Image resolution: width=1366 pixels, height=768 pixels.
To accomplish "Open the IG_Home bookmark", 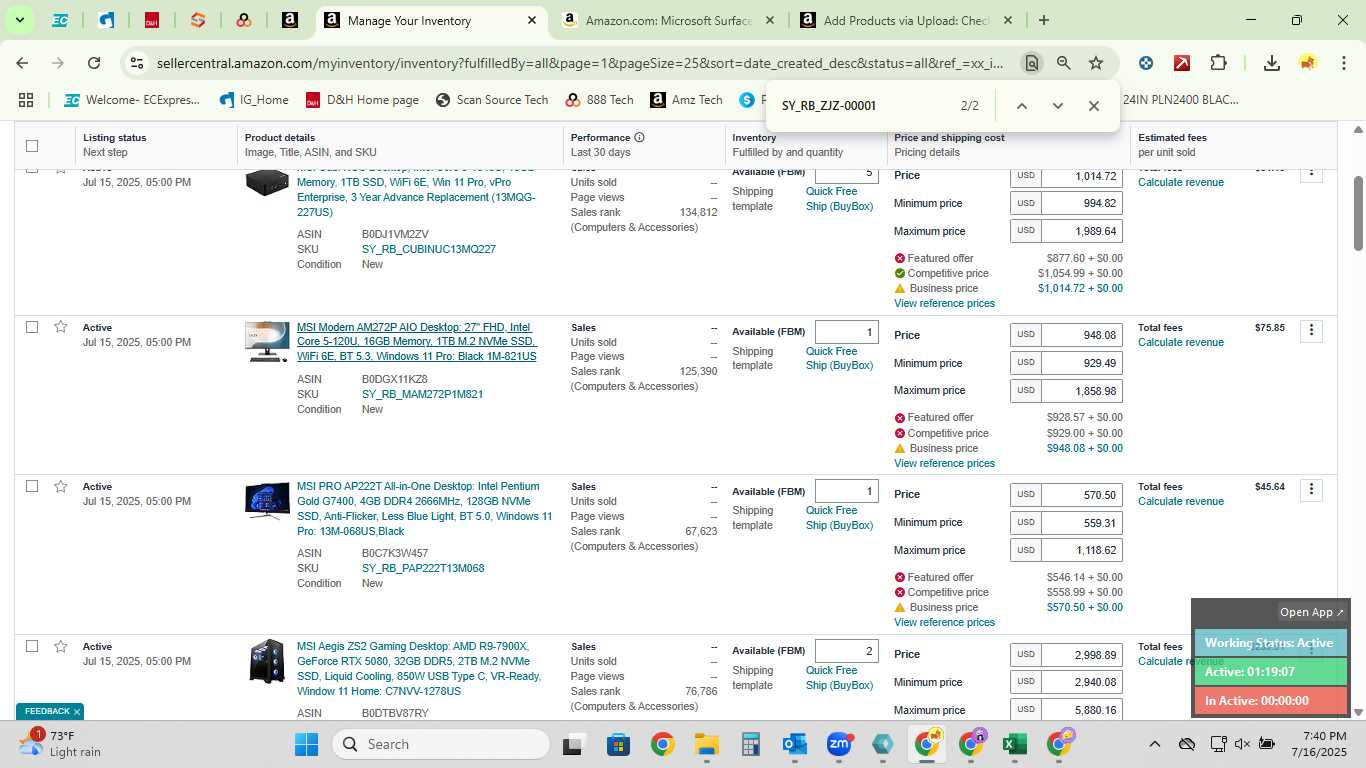I will [x=254, y=100].
